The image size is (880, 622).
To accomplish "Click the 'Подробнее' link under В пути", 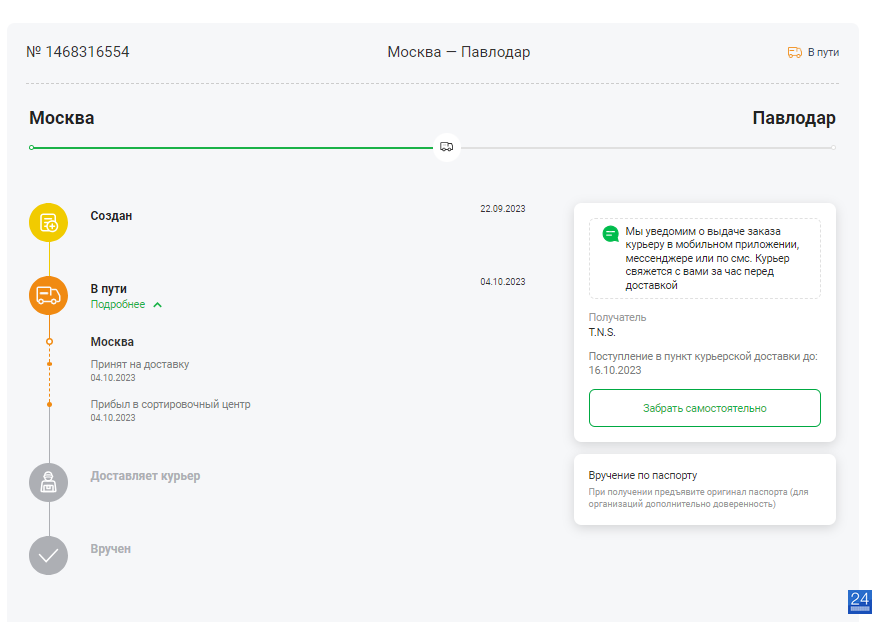I will [x=118, y=304].
